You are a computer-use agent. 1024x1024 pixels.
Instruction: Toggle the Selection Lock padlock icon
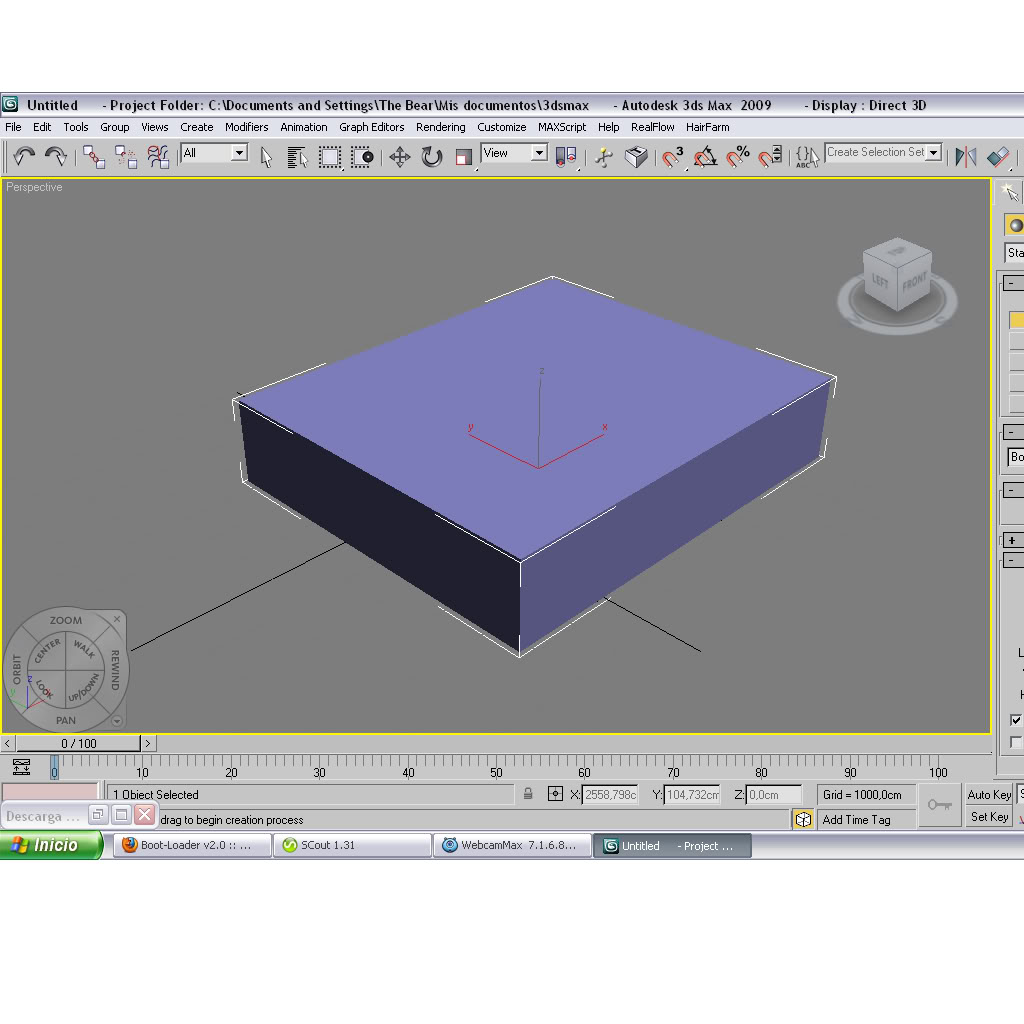click(x=528, y=794)
